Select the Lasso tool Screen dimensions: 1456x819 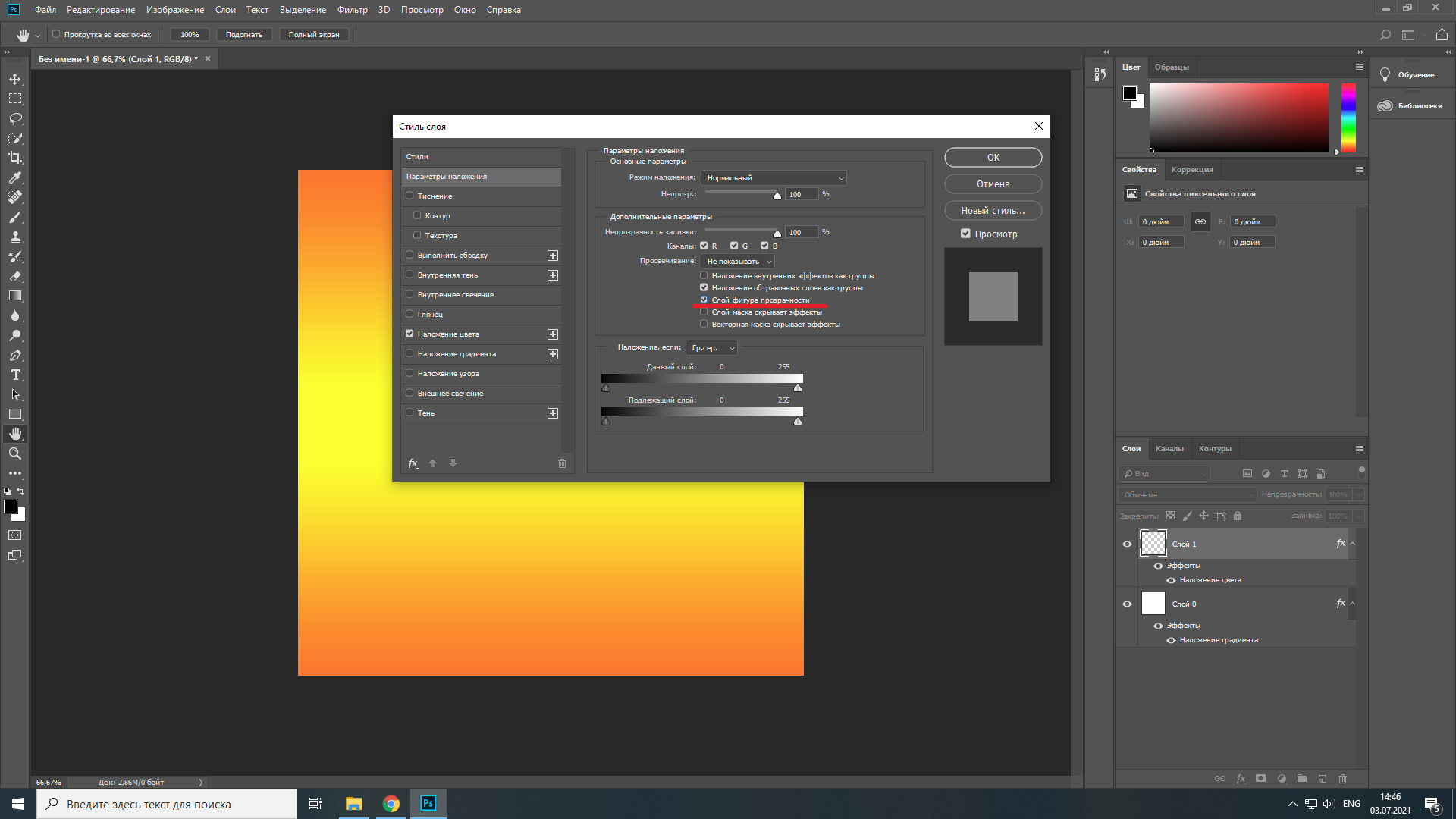tap(15, 118)
